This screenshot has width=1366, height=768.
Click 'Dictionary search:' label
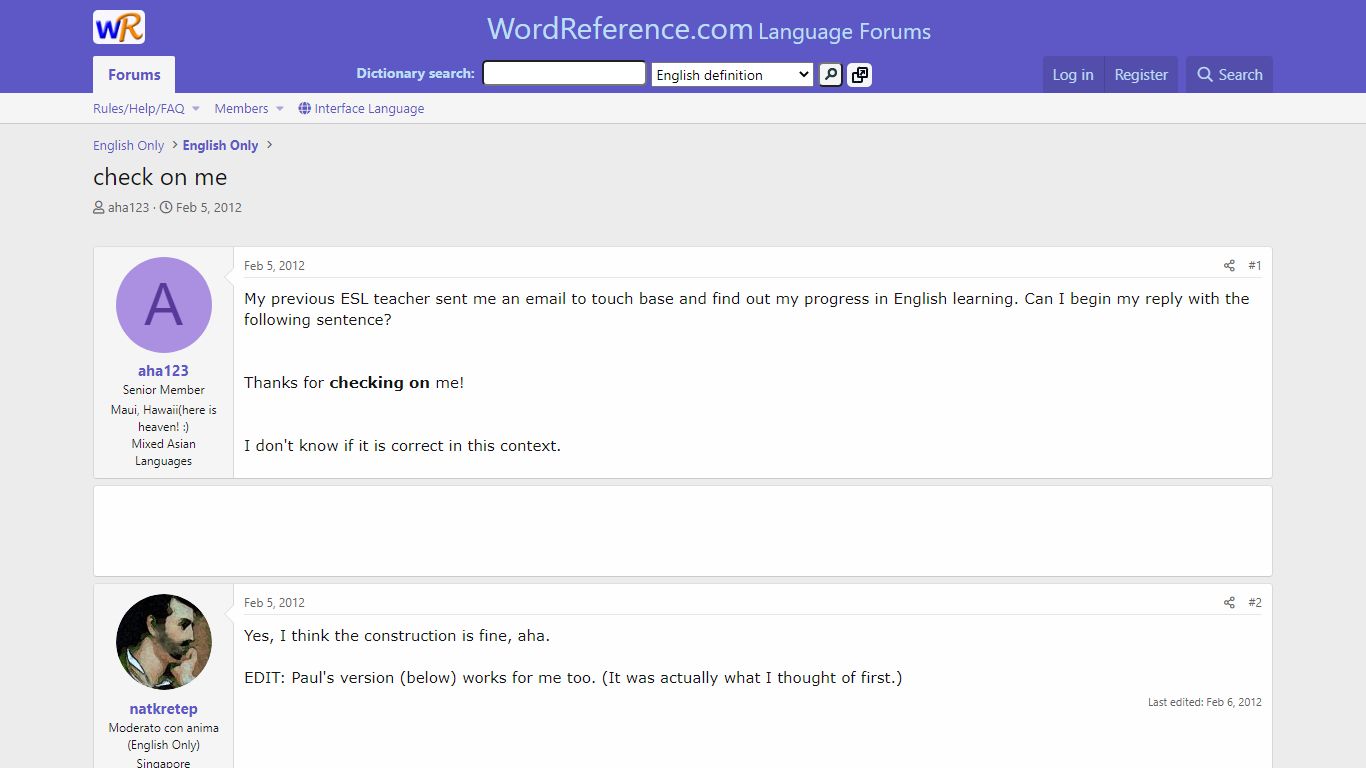[x=416, y=74]
